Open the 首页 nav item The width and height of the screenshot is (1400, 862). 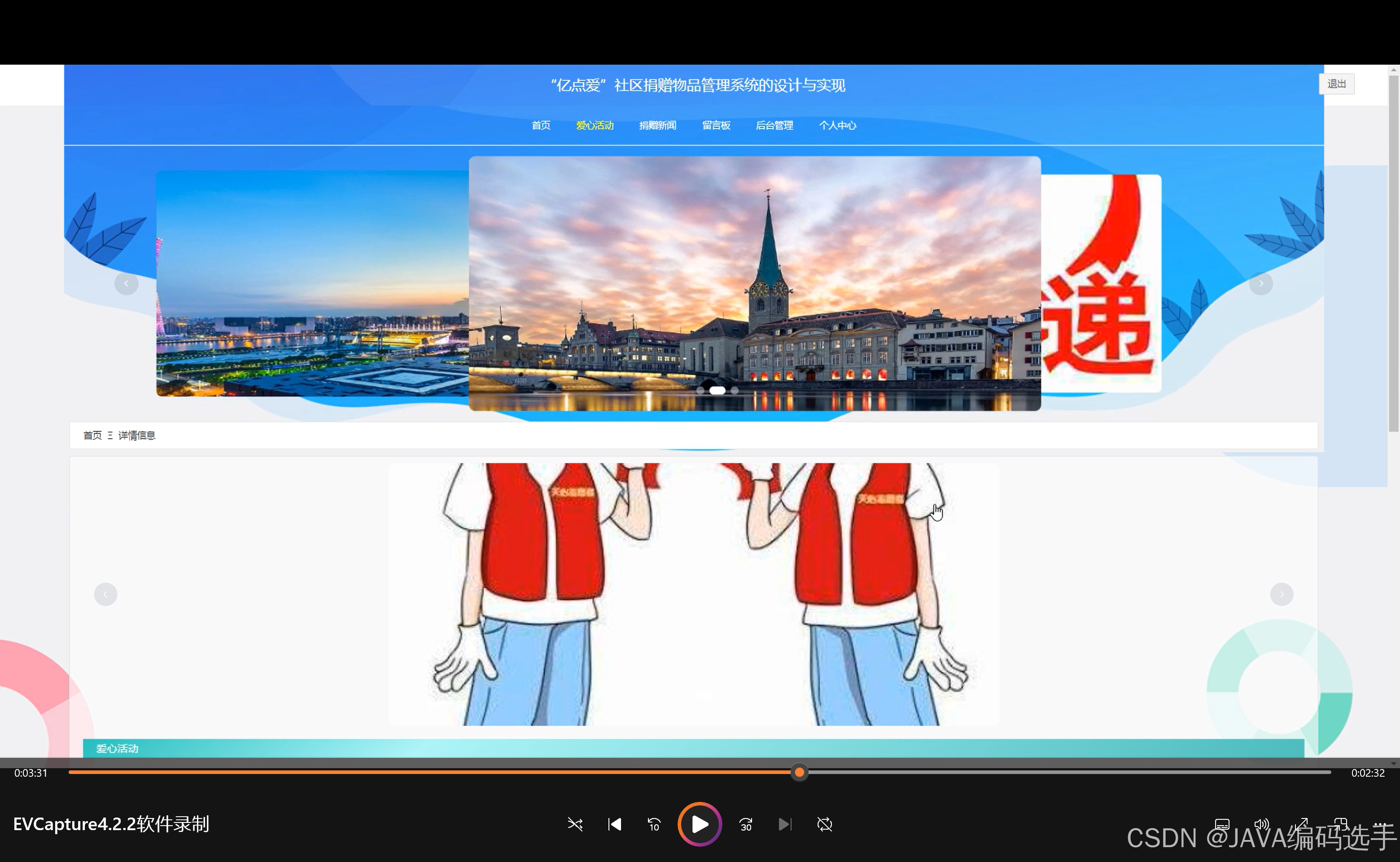point(541,125)
